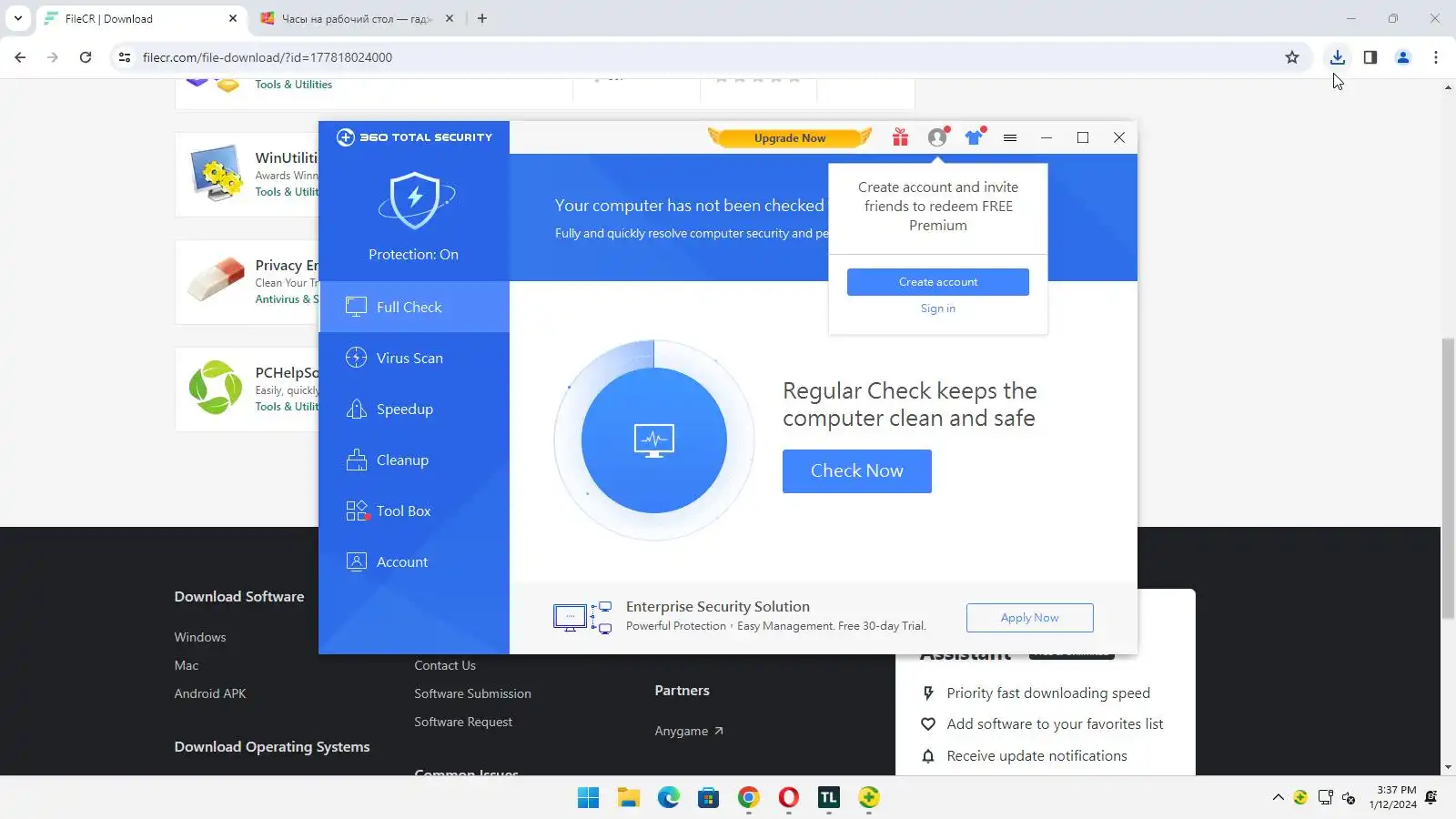Viewport: 1456px width, 819px height.
Task: Open Android APK link in footer
Action: [x=210, y=694]
